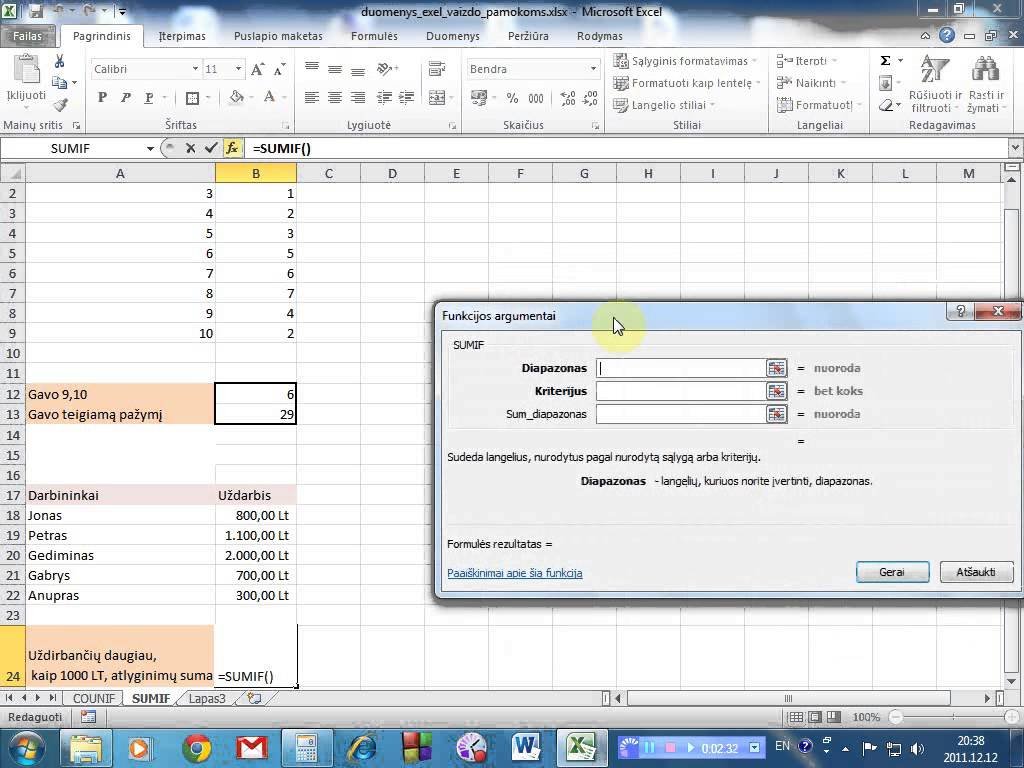Screen dimensions: 1024x768
Task: Click the Insert Function fx button
Action: 232,148
